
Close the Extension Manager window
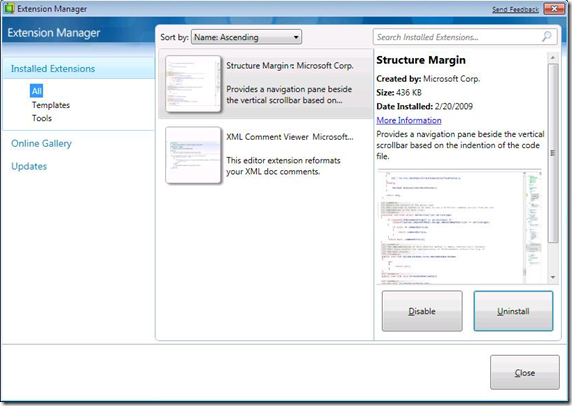tap(554, 9)
